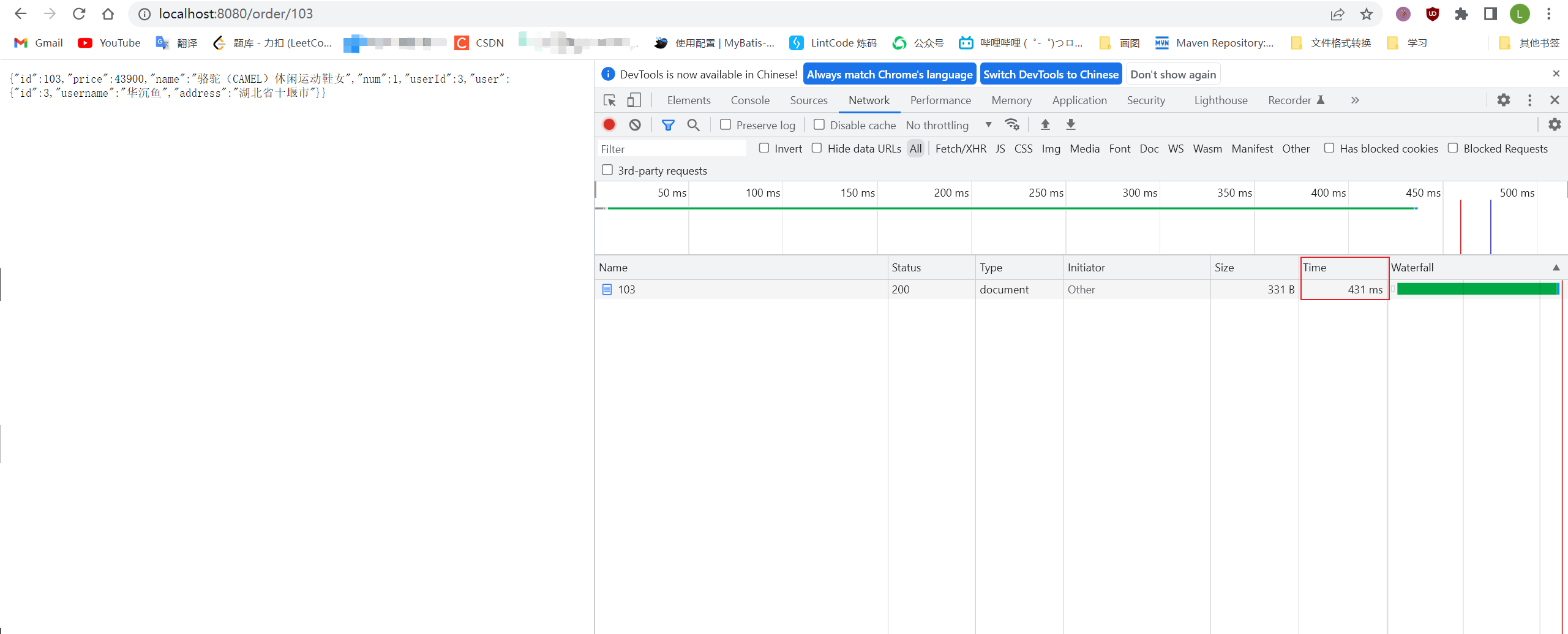Bookmark this page with the star icon

1367,13
